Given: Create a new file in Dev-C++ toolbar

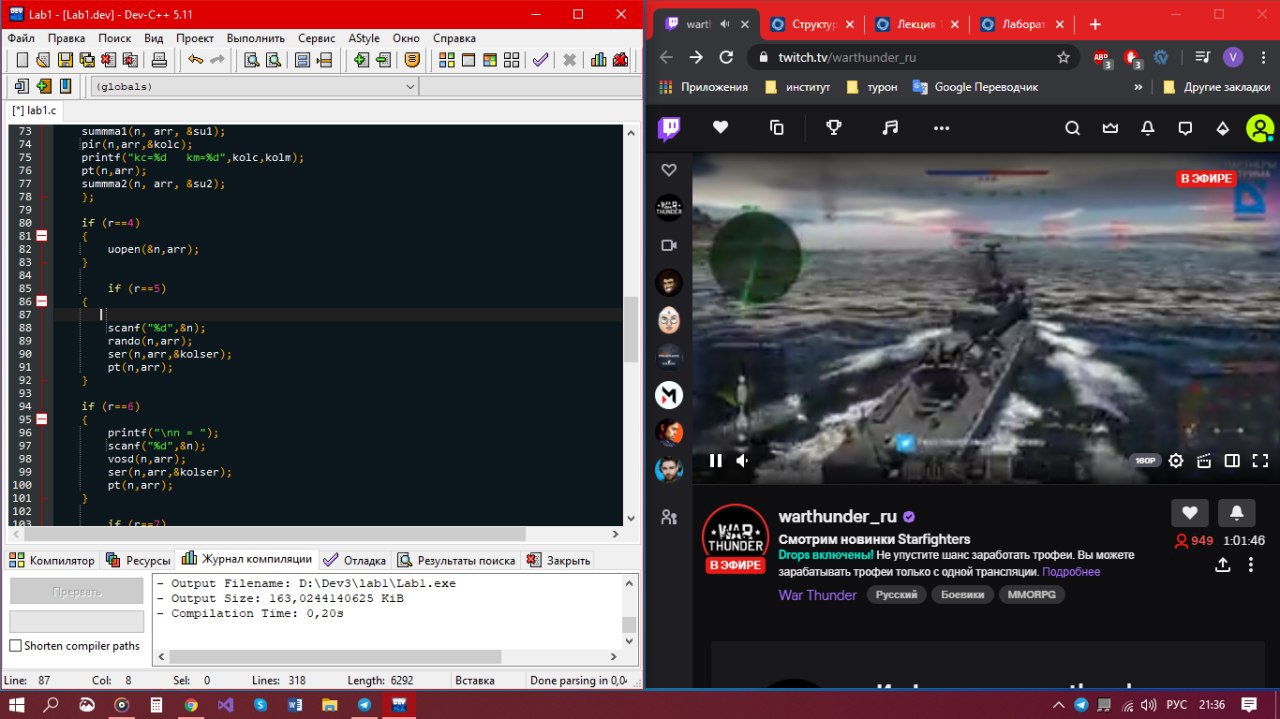Looking at the screenshot, I should point(21,60).
